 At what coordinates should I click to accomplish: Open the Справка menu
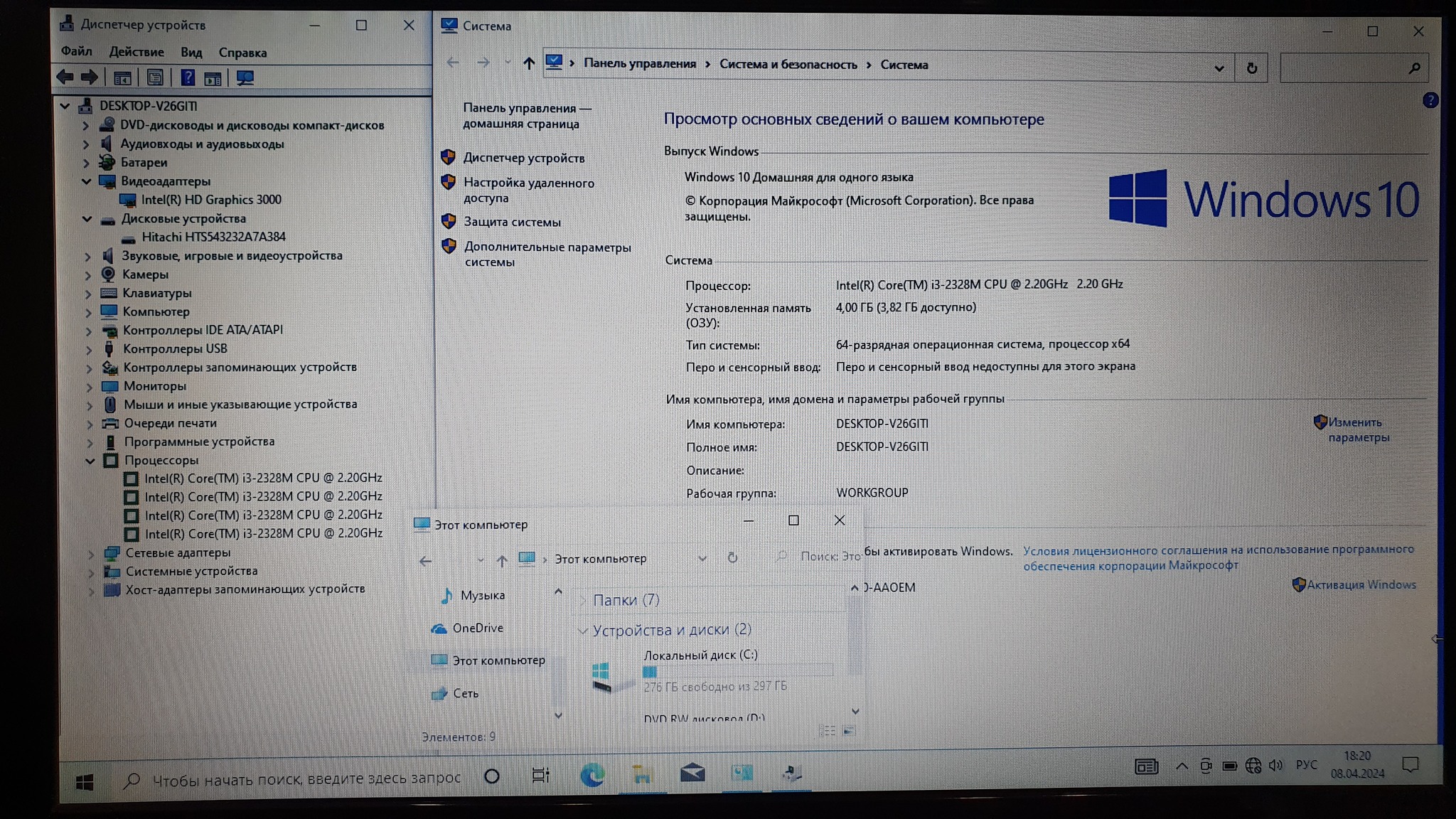242,53
